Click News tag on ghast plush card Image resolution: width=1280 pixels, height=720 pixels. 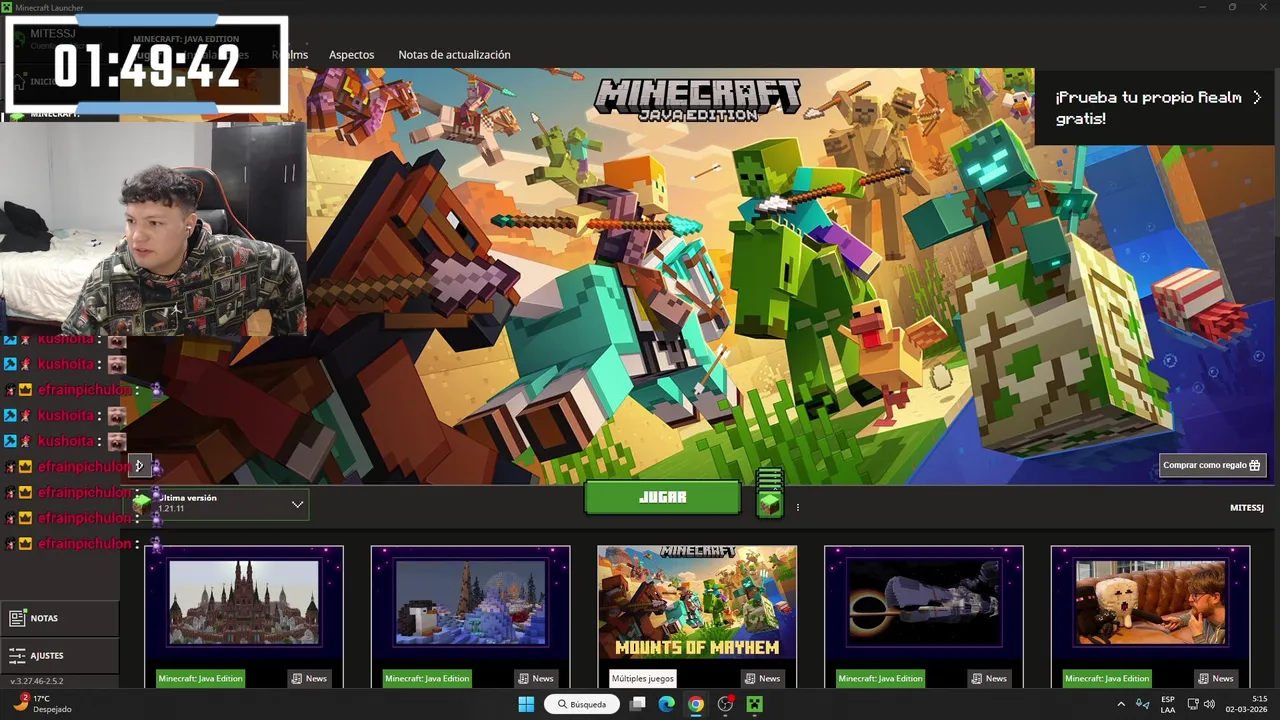click(x=1216, y=678)
